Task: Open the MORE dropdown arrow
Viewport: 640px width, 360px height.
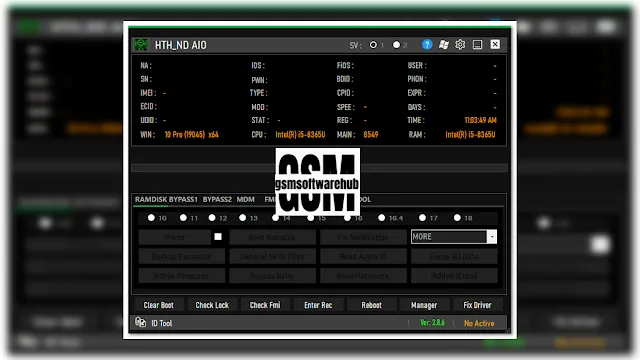Action: click(x=492, y=237)
